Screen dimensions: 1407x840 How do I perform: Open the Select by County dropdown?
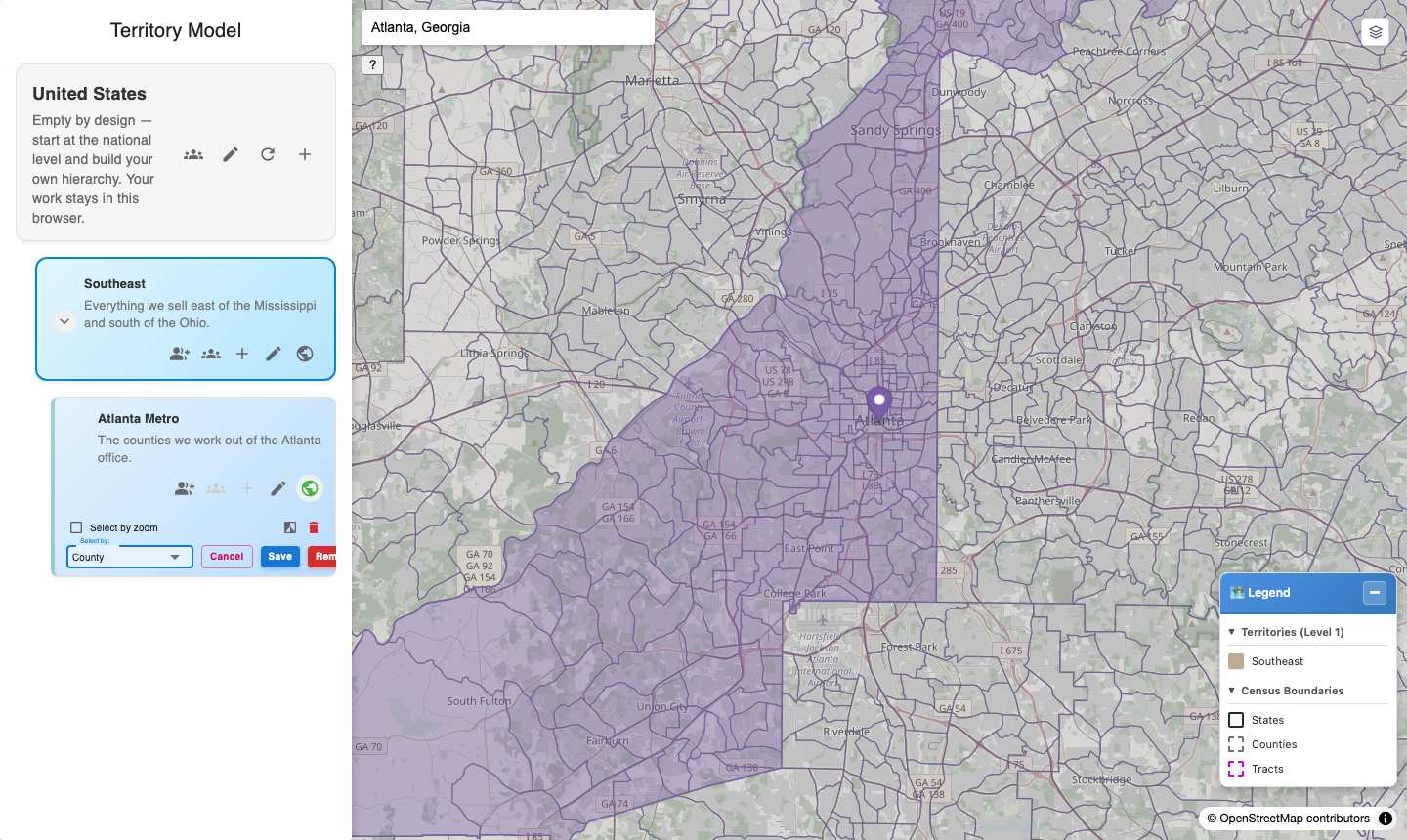129,557
